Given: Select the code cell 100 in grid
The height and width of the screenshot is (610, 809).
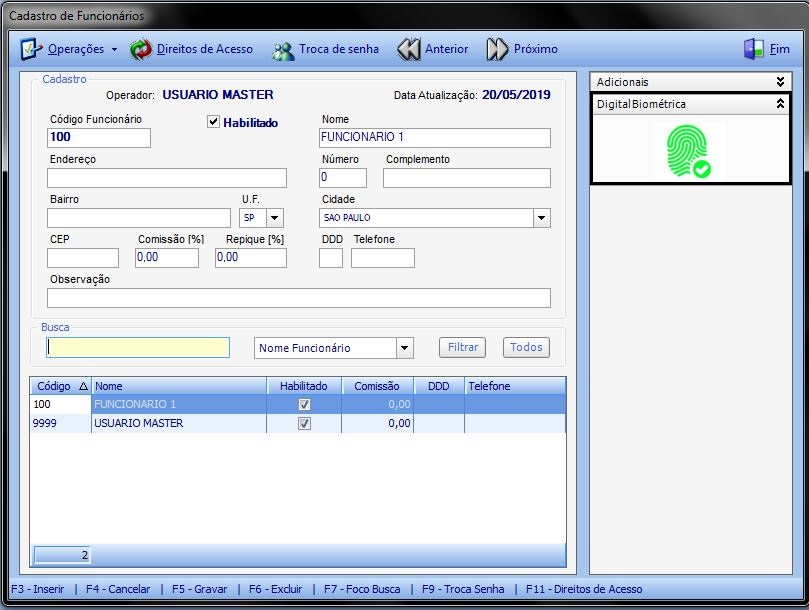Looking at the screenshot, I should [60, 404].
